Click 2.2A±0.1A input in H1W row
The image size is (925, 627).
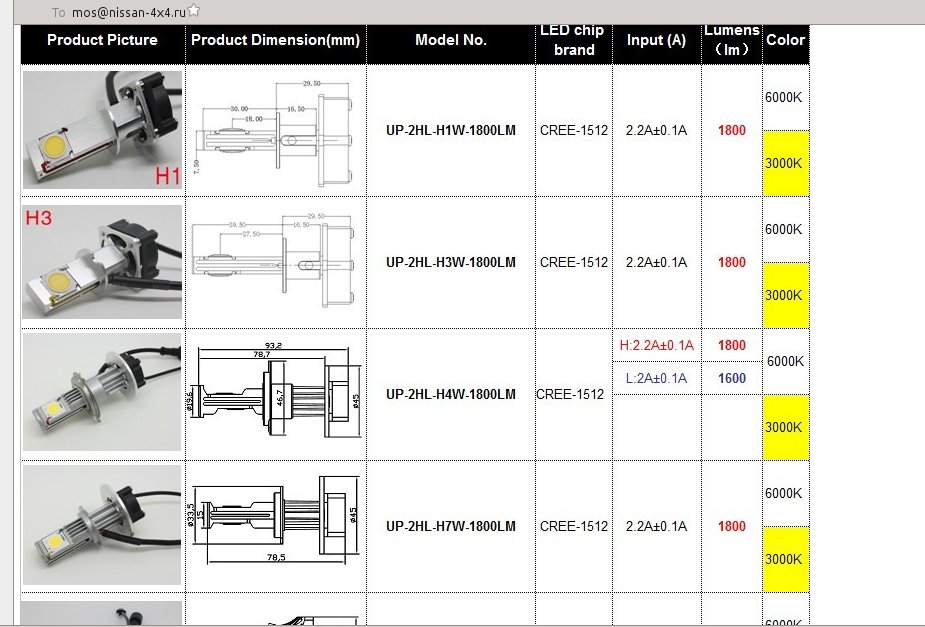(x=657, y=130)
